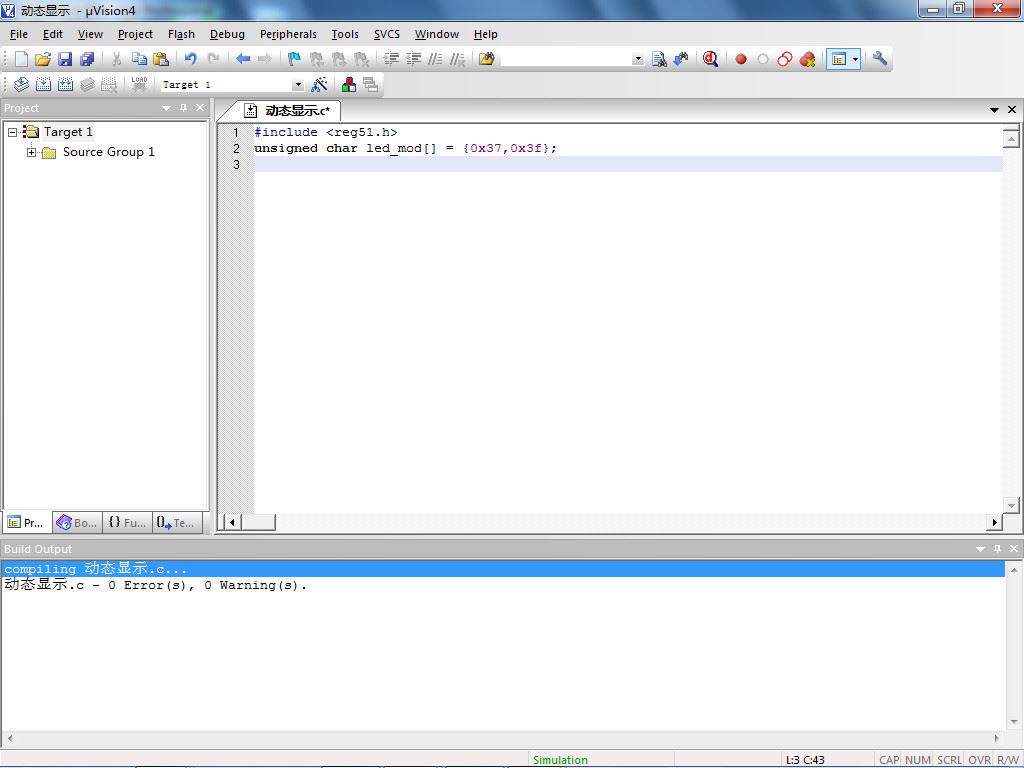The width and height of the screenshot is (1024, 768).
Task: Close the active editor tab
Action: (x=1012, y=110)
